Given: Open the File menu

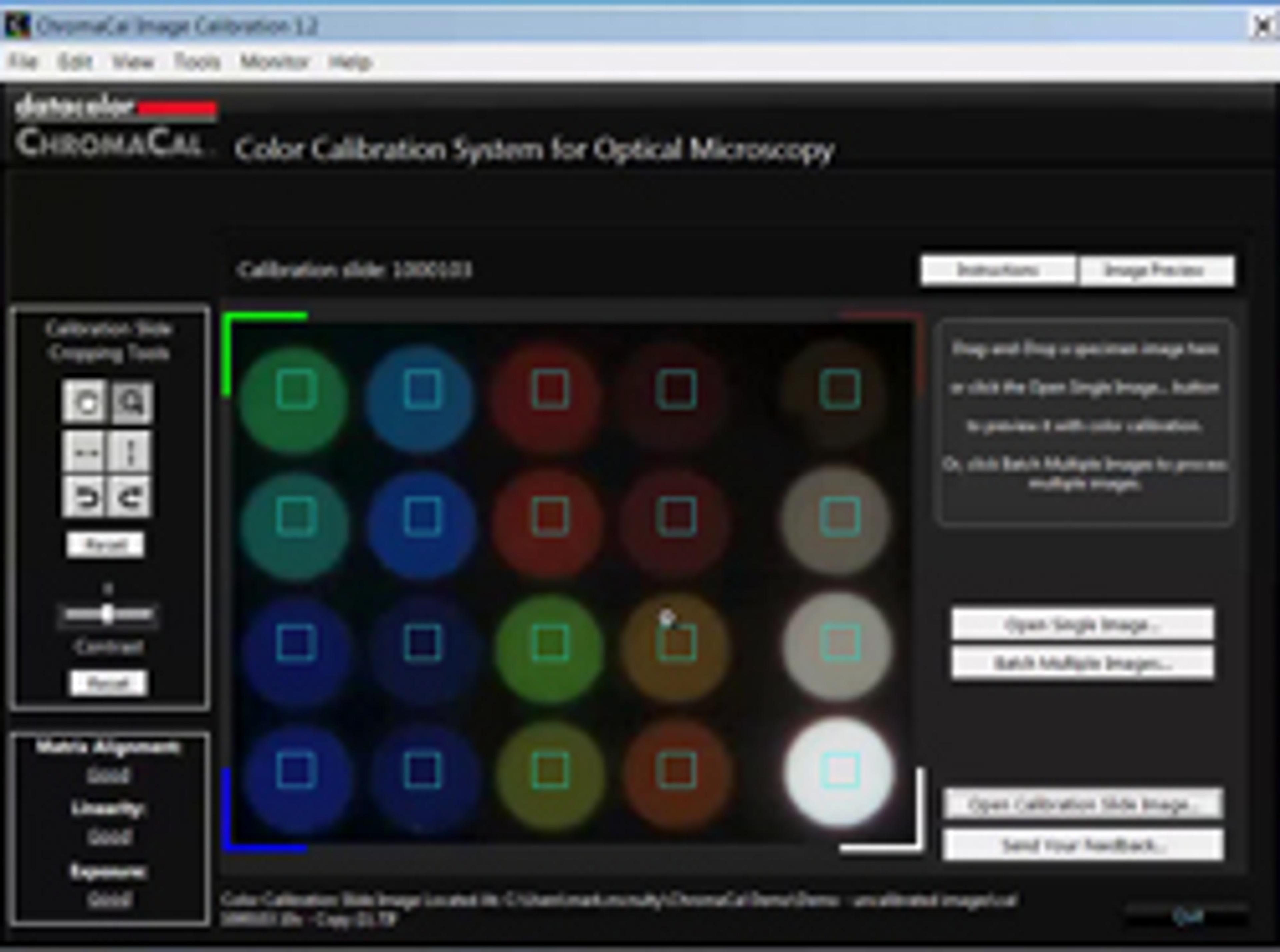Looking at the screenshot, I should click(x=22, y=61).
